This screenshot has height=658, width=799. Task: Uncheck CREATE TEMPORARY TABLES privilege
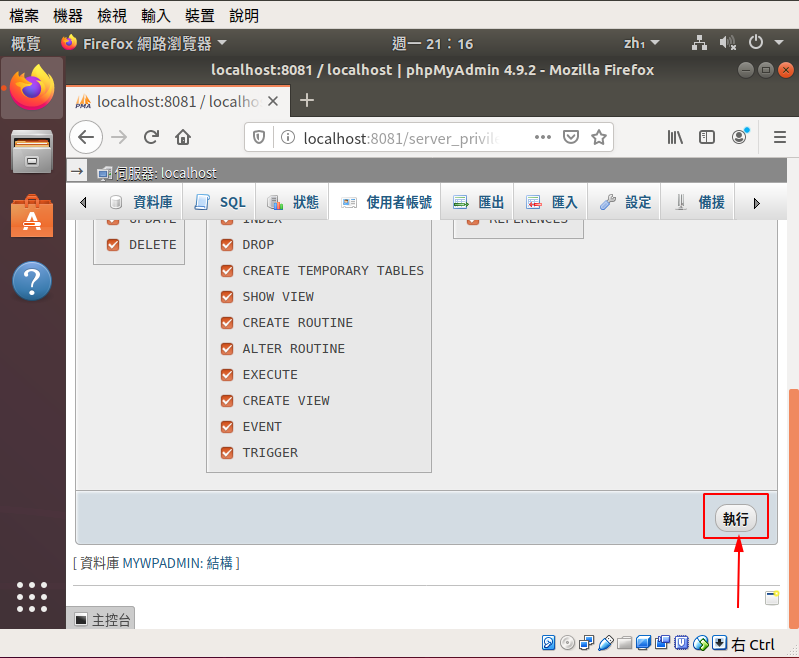point(227,271)
